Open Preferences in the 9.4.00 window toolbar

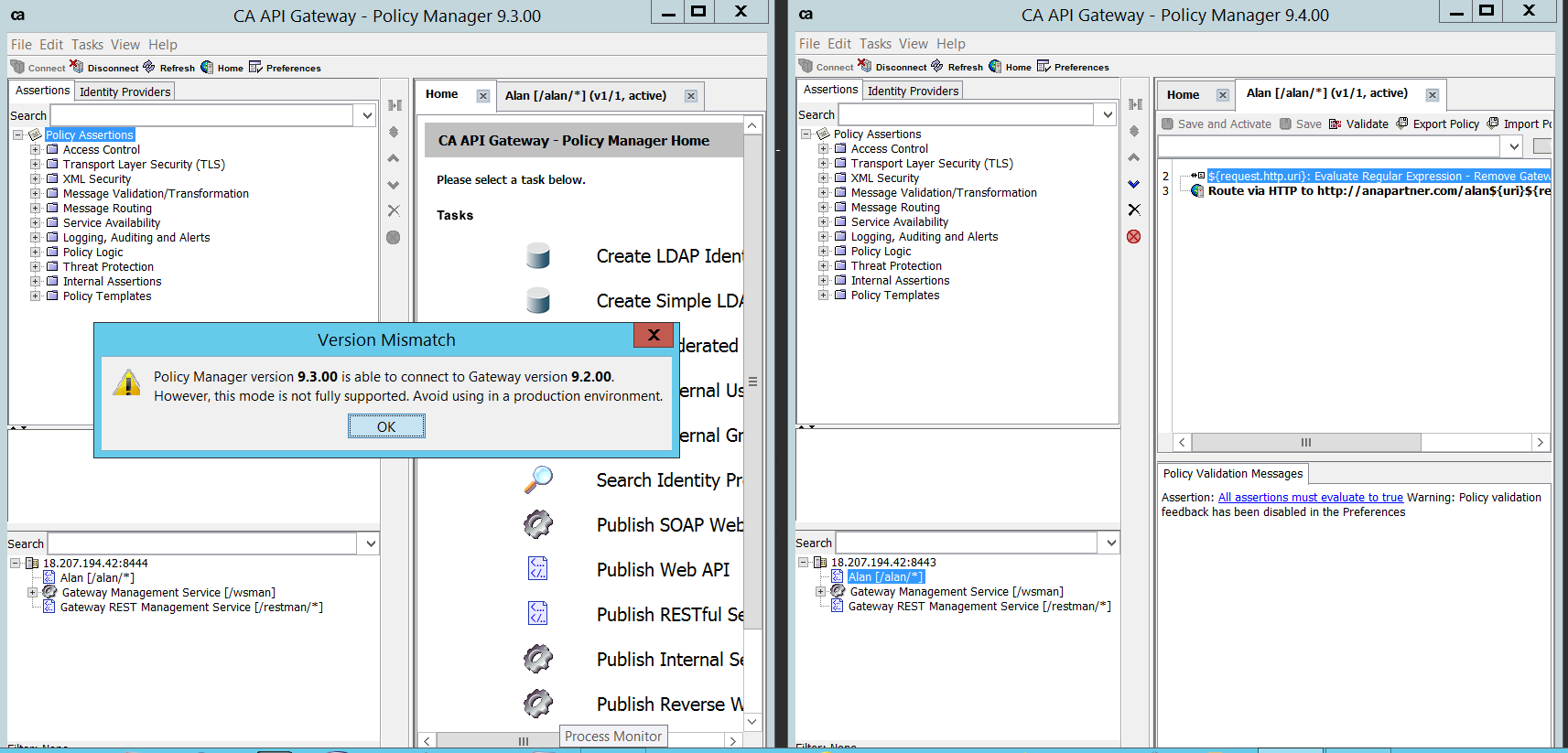point(1073,67)
